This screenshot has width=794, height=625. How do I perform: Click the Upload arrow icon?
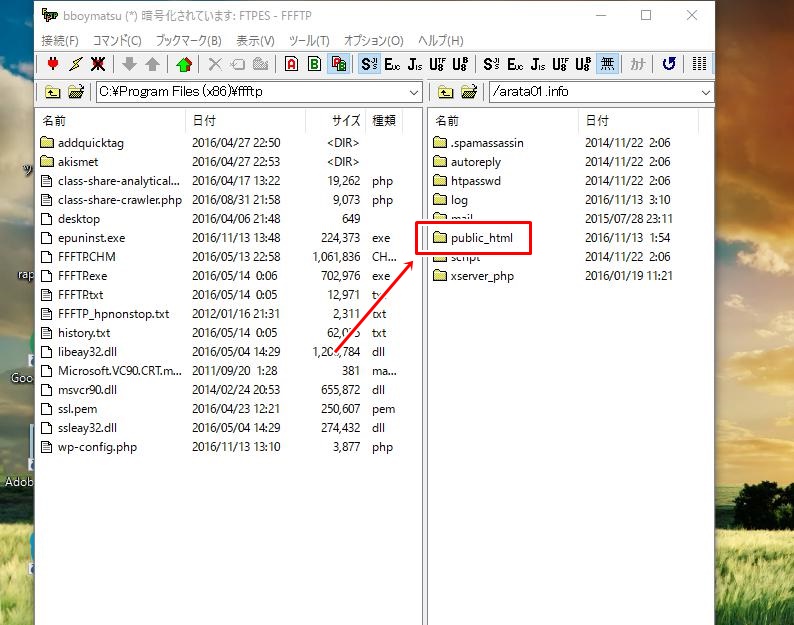click(152, 64)
